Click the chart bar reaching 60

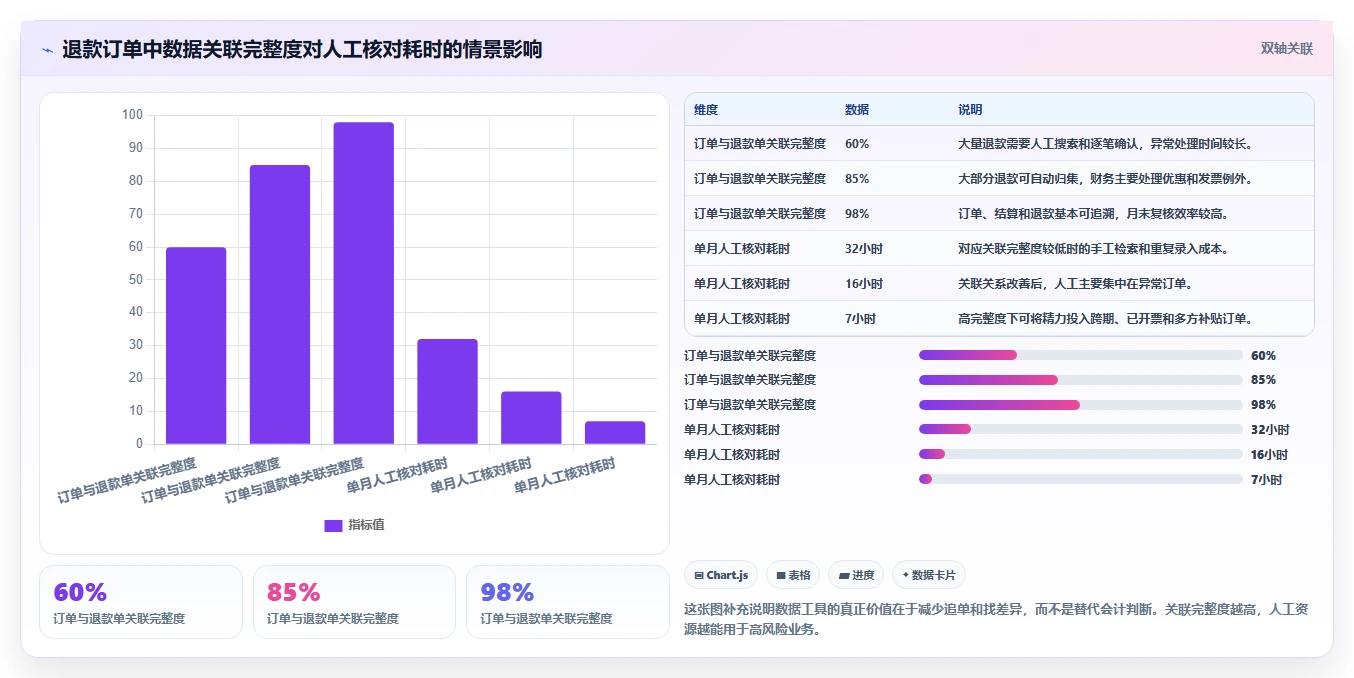click(x=196, y=345)
